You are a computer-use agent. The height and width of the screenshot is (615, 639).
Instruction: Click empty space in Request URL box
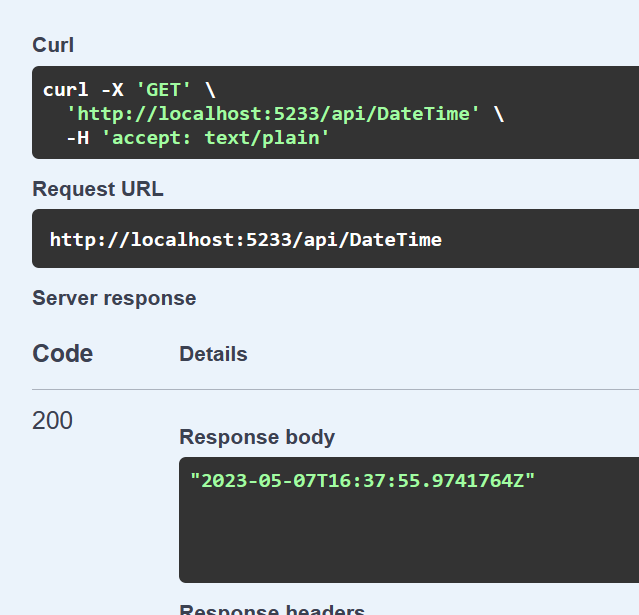click(x=550, y=239)
